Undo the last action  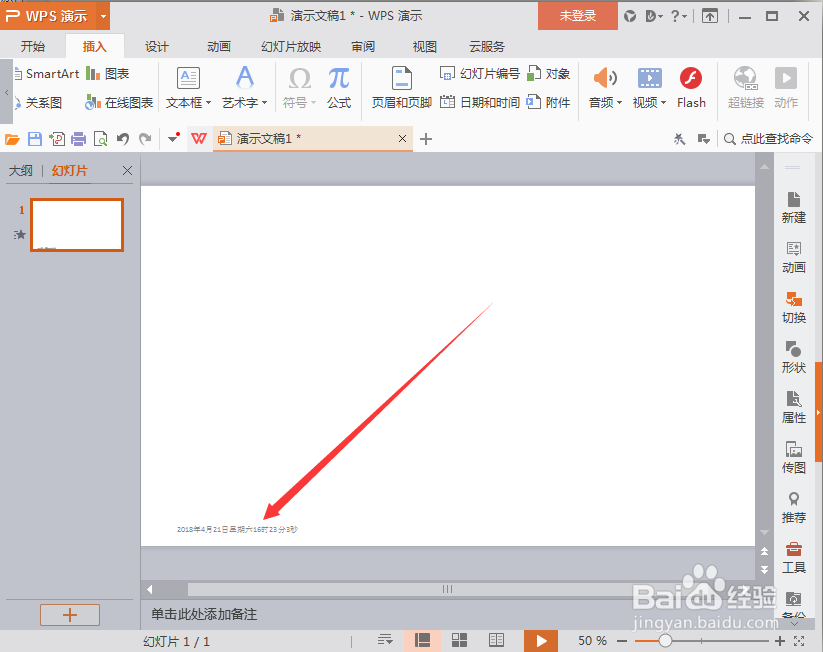(x=123, y=139)
